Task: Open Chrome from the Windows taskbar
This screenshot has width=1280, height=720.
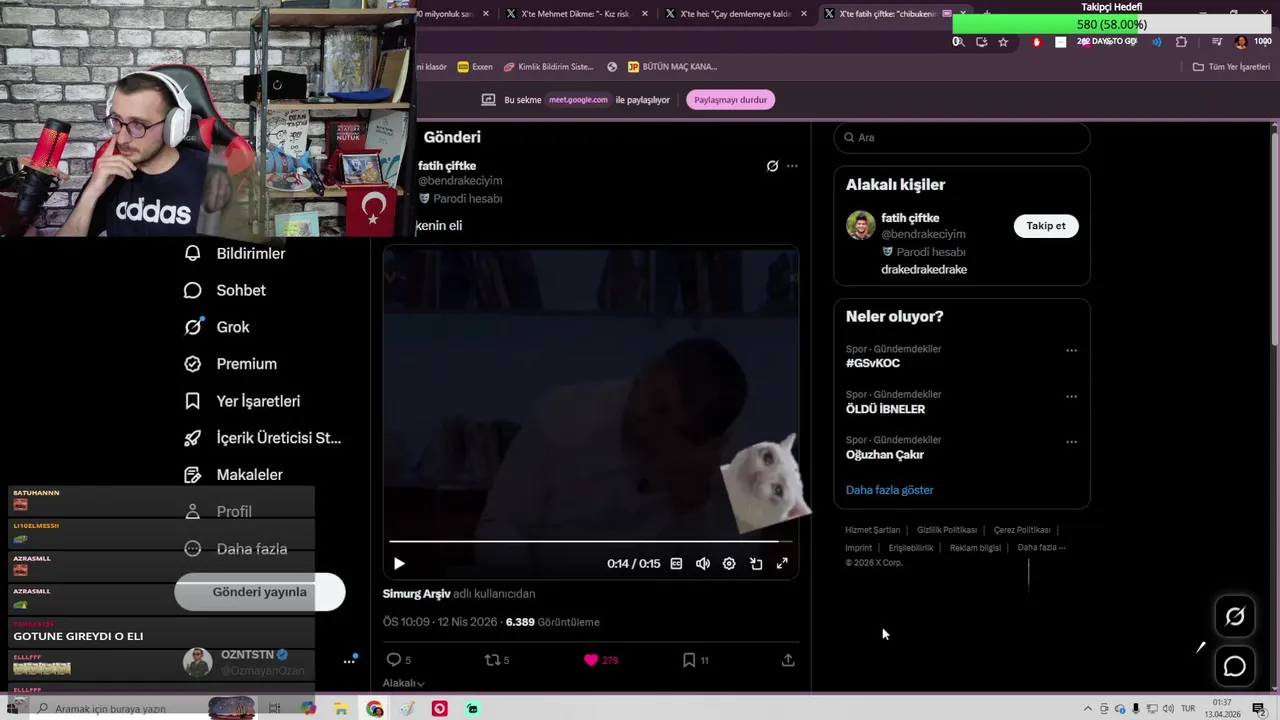Action: pos(375,709)
